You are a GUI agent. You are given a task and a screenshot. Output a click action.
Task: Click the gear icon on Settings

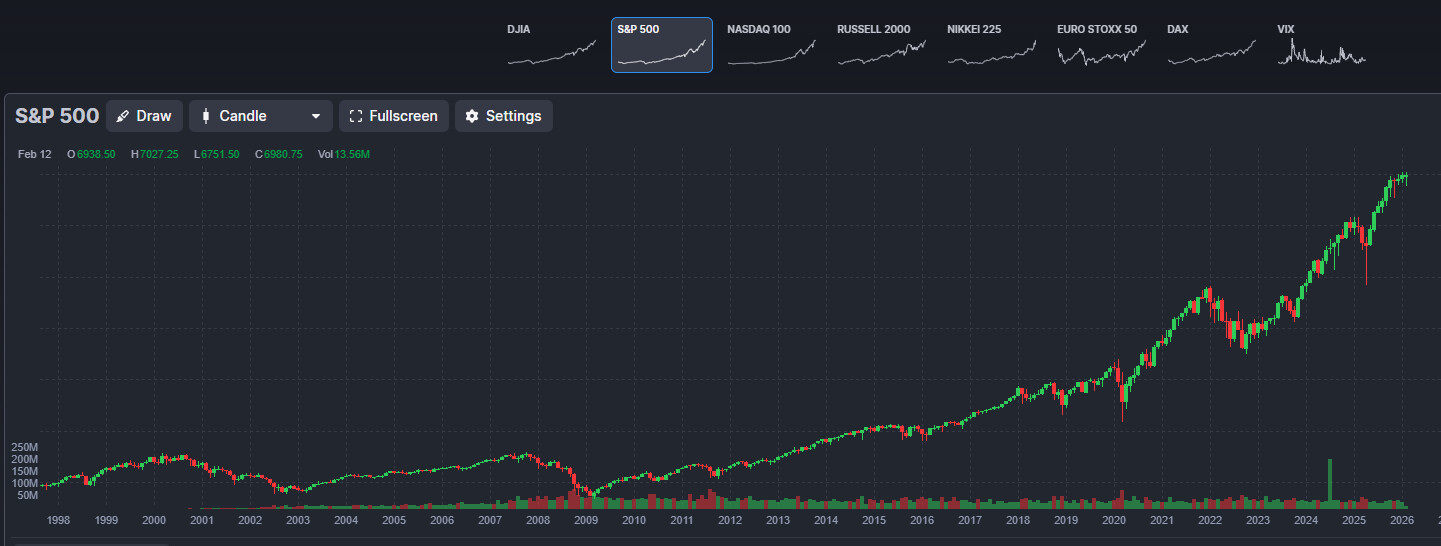pos(472,116)
